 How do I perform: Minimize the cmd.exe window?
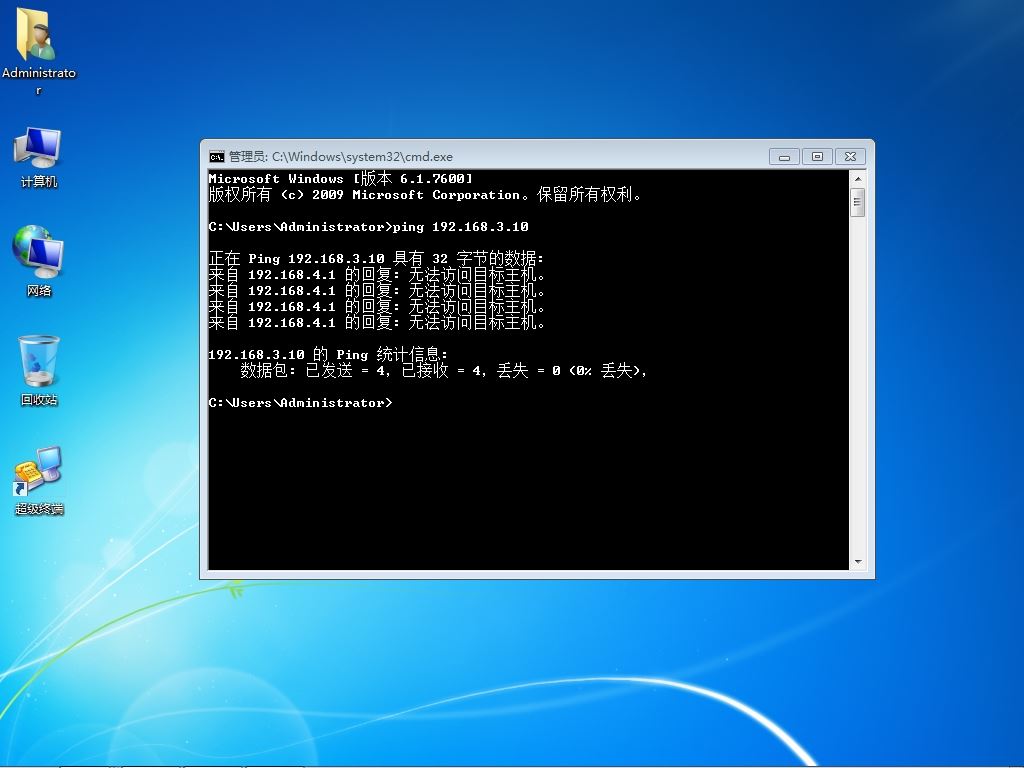coord(784,157)
